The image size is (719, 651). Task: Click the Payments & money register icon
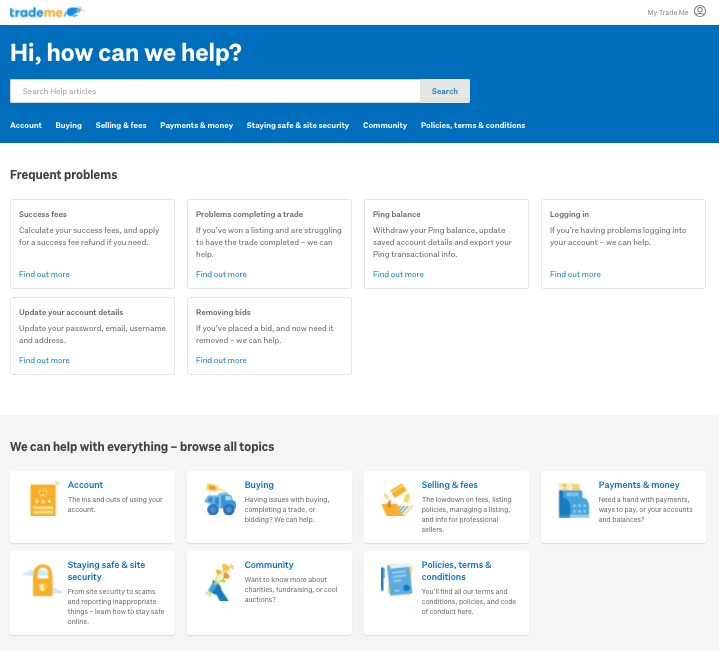click(573, 500)
